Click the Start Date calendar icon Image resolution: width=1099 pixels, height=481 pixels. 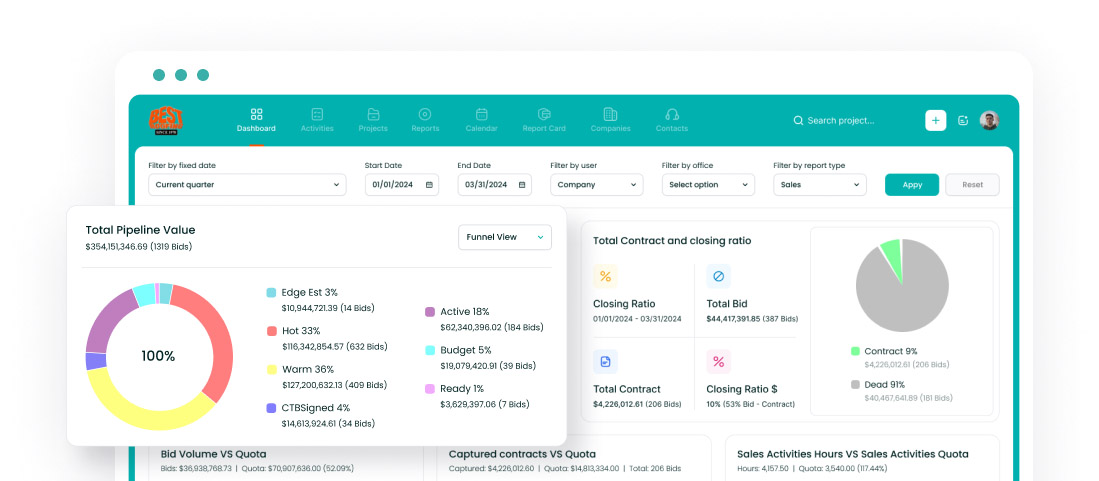(429, 185)
